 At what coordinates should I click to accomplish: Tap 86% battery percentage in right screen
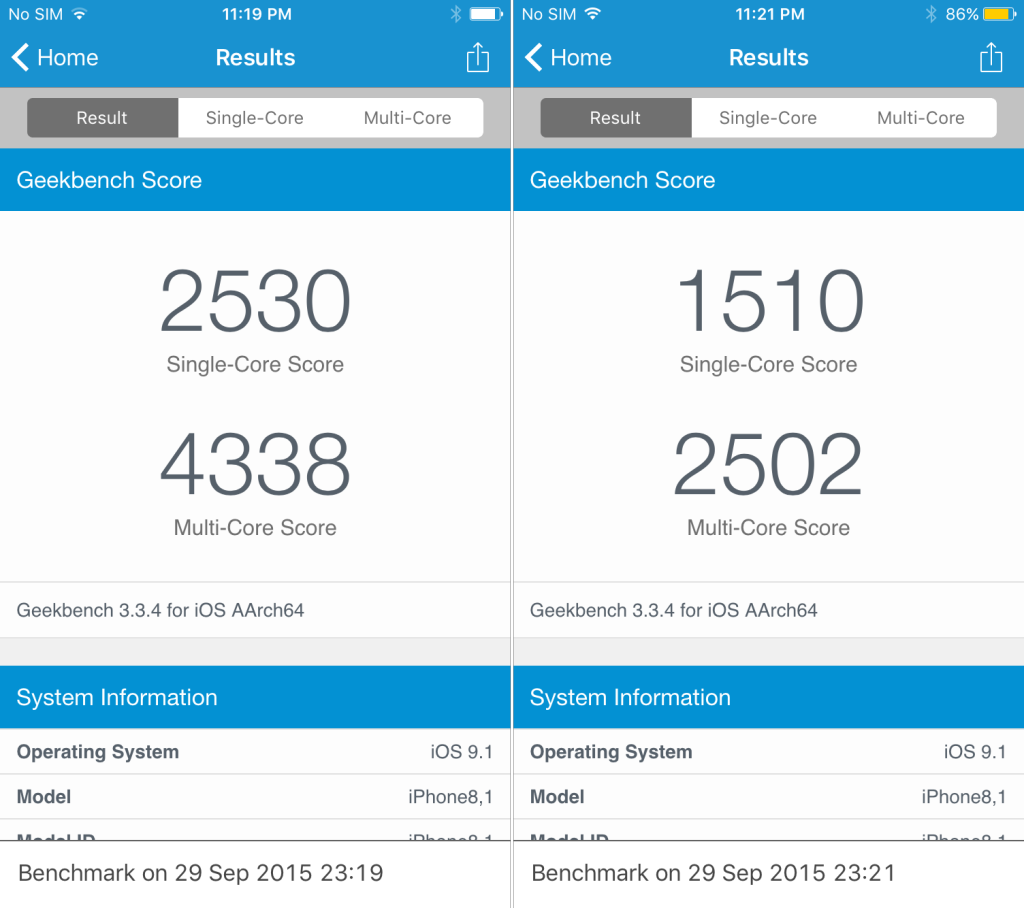961,14
